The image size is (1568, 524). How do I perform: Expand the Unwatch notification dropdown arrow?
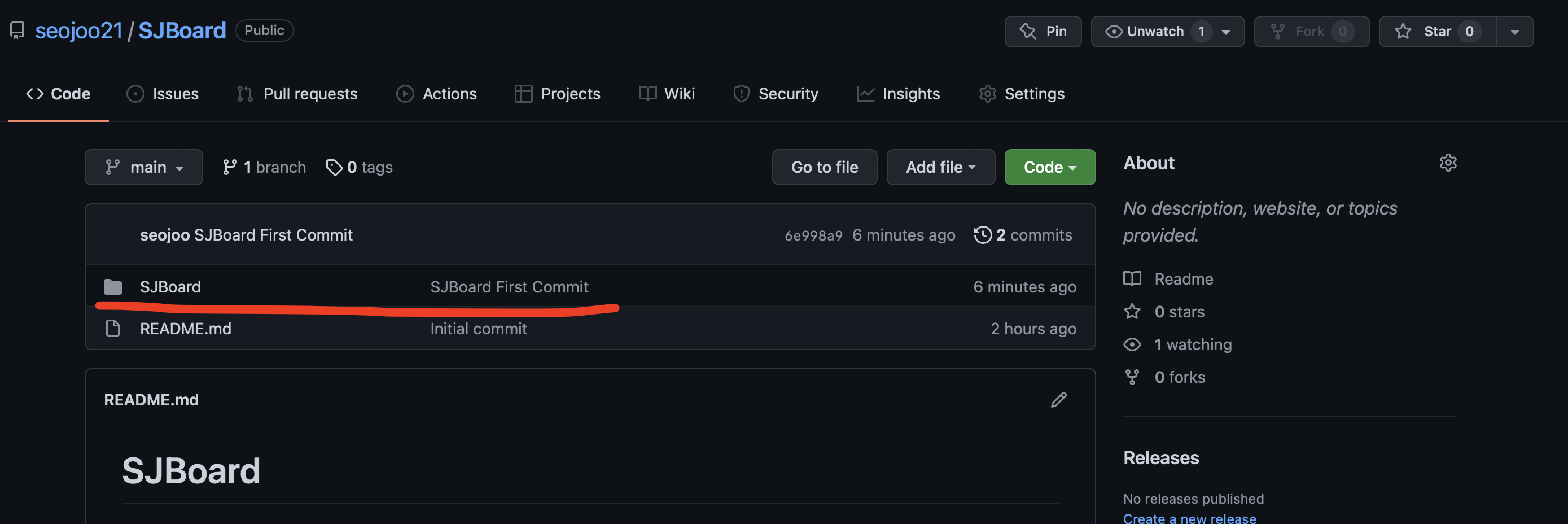pos(1226,32)
